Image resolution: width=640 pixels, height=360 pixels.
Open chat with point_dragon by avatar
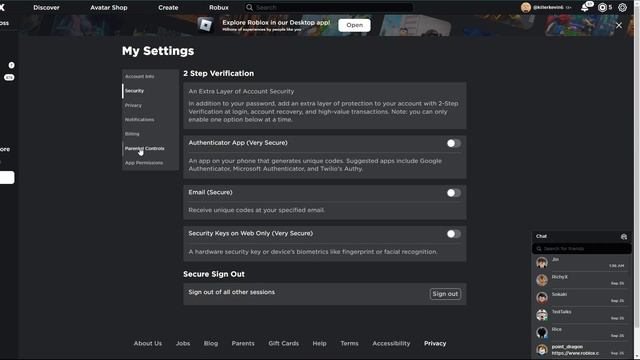click(x=542, y=350)
